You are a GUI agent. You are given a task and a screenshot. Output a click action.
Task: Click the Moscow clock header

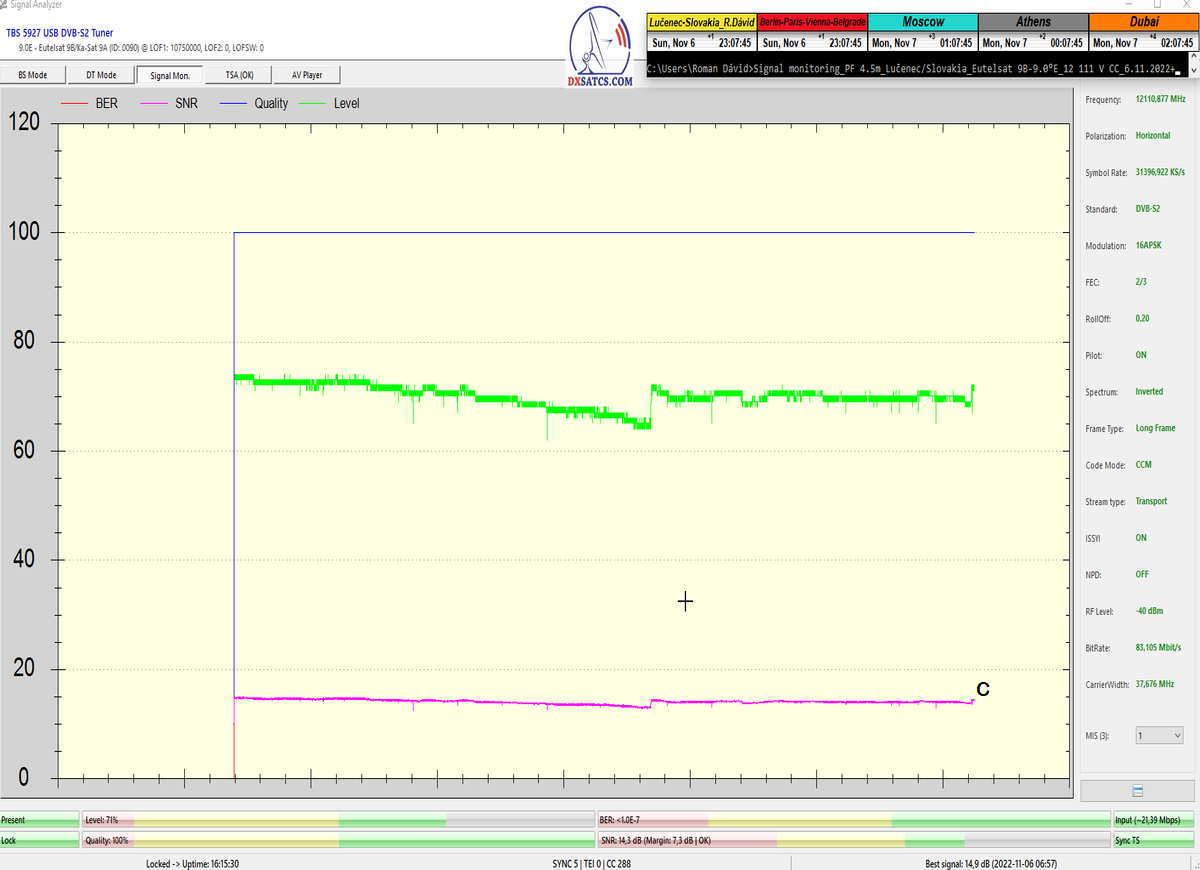(922, 21)
